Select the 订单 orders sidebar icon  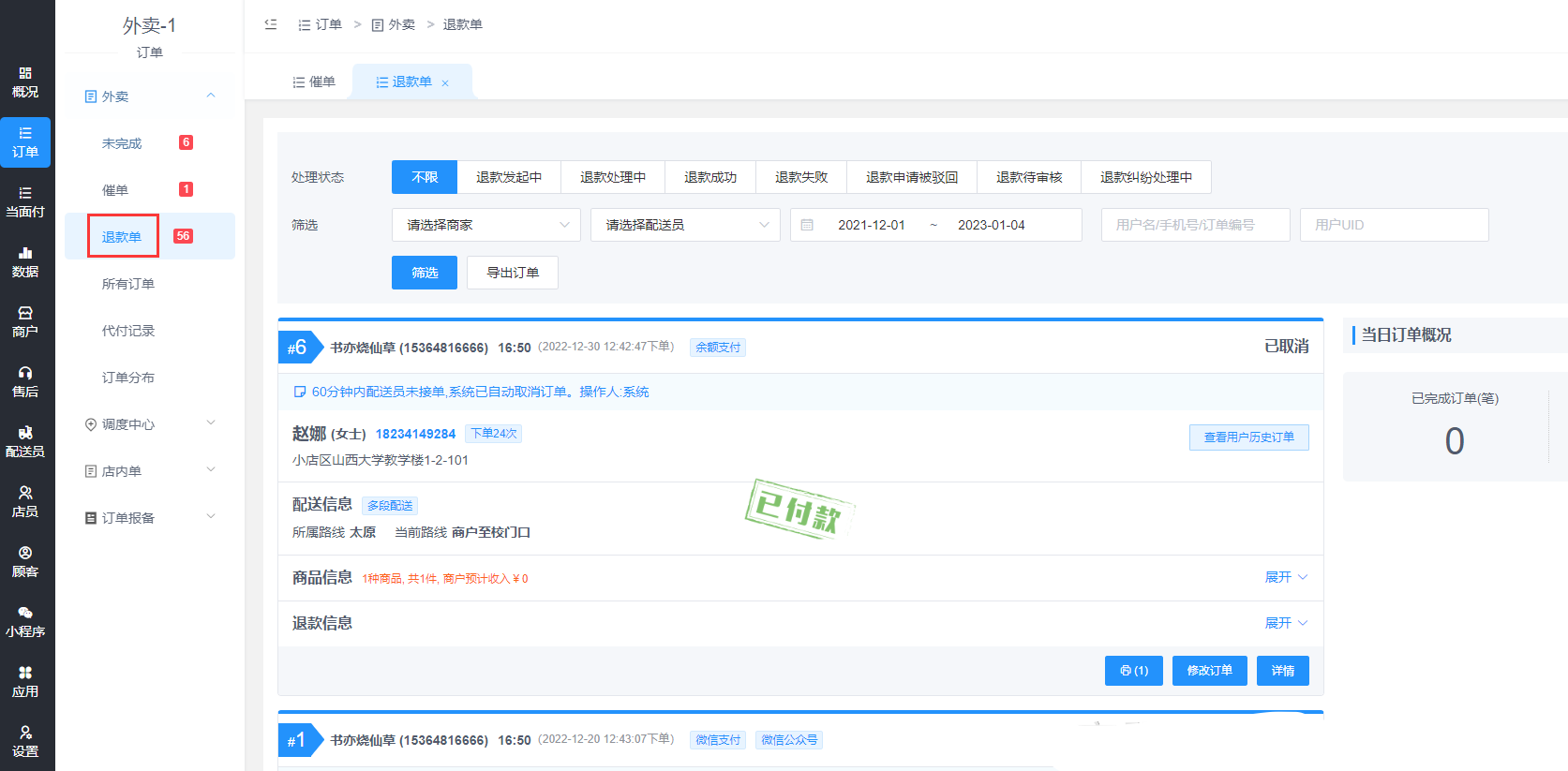(x=25, y=142)
